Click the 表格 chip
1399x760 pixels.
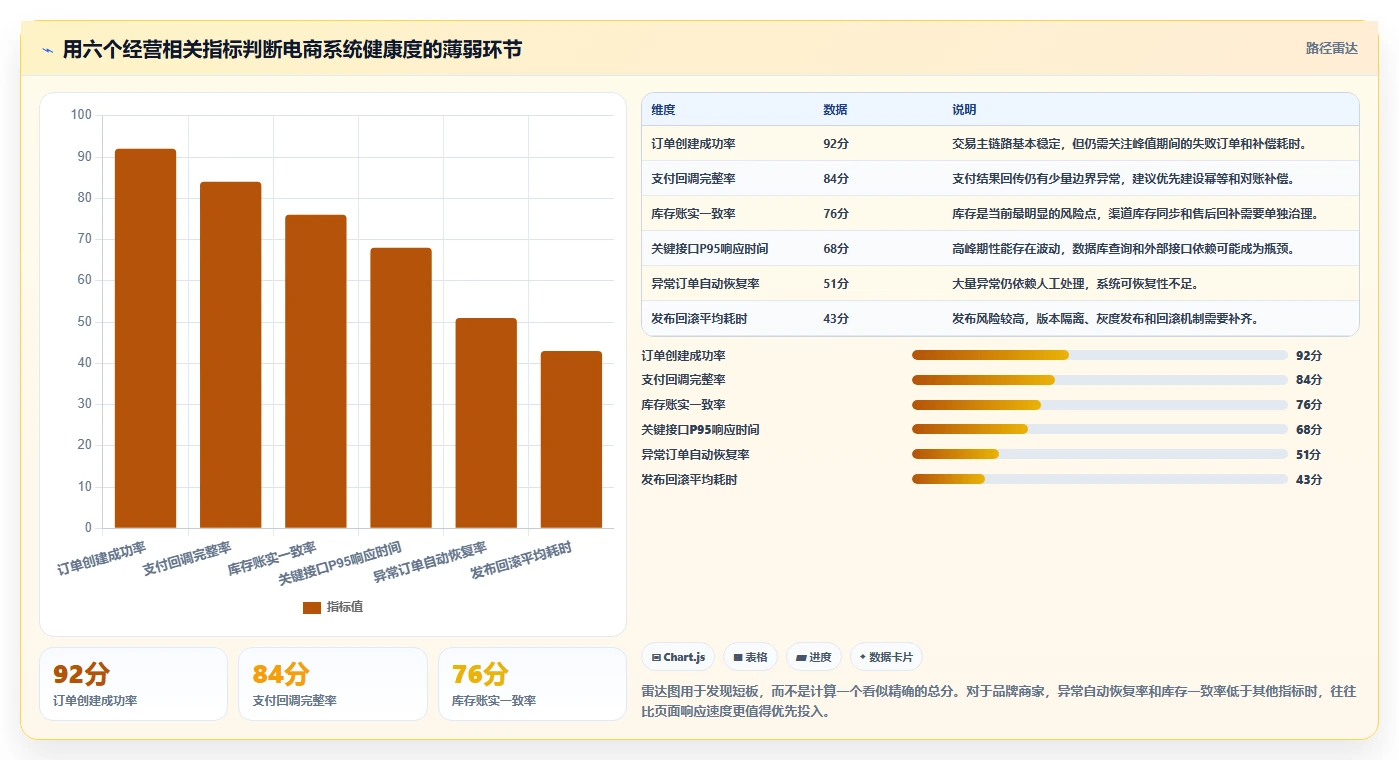[750, 657]
